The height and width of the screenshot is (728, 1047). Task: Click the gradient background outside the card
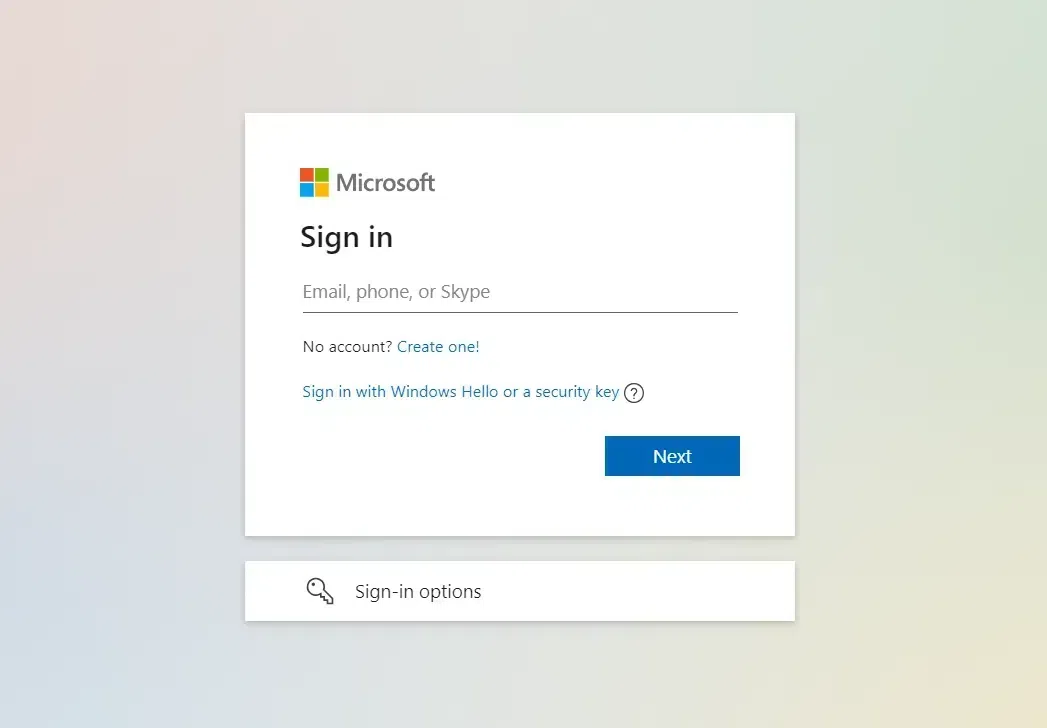pyautogui.click(x=120, y=361)
